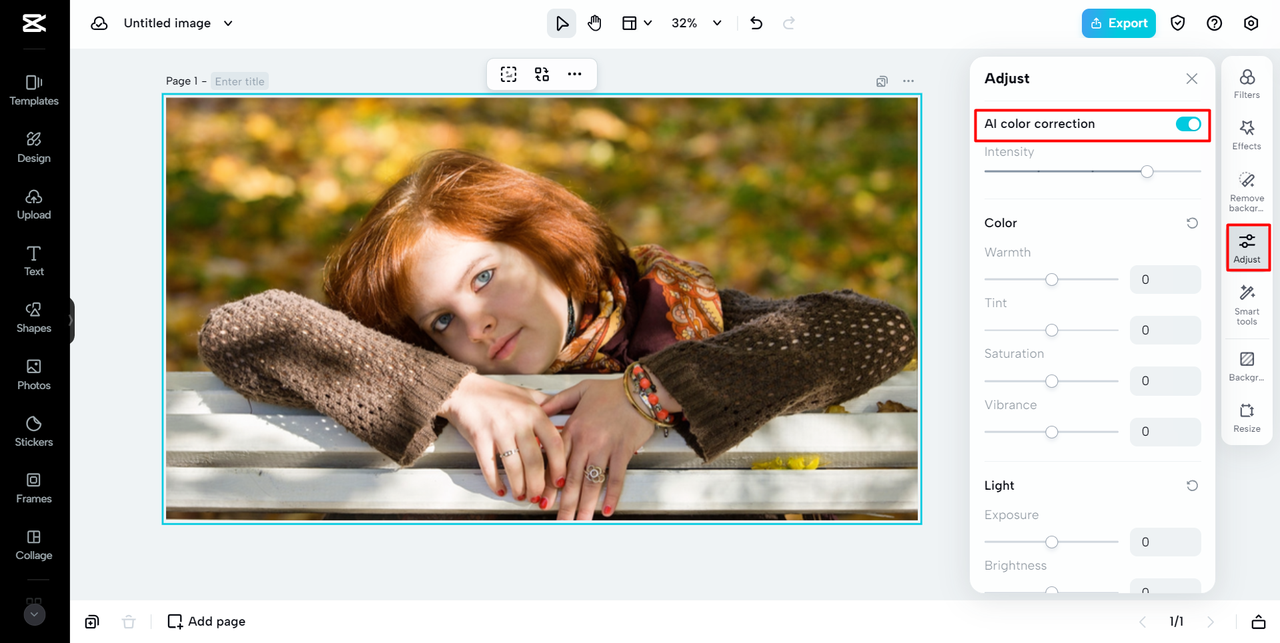The image size is (1280, 643).
Task: Open the Adjust tool
Action: point(1247,248)
